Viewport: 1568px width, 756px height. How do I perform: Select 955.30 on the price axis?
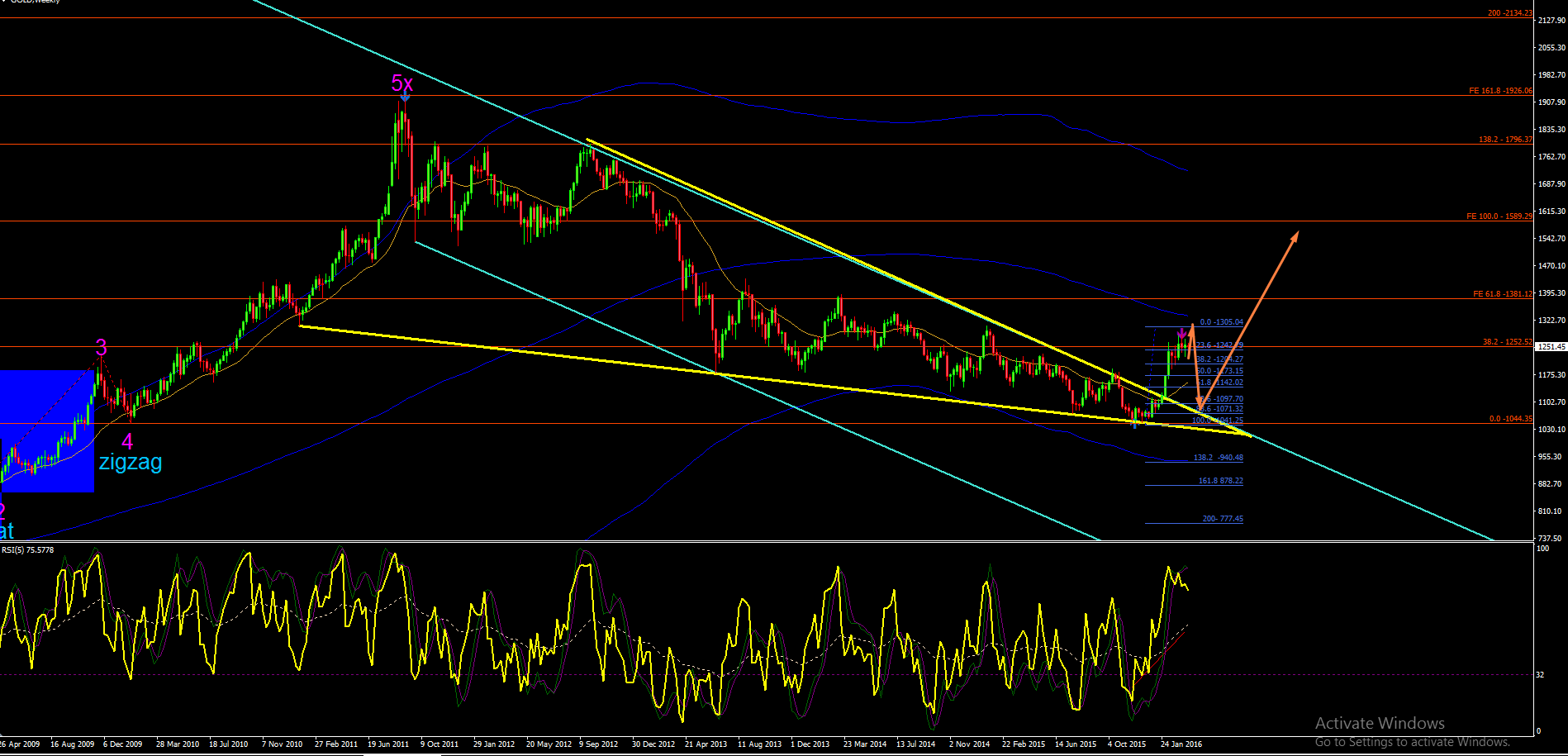point(1549,457)
